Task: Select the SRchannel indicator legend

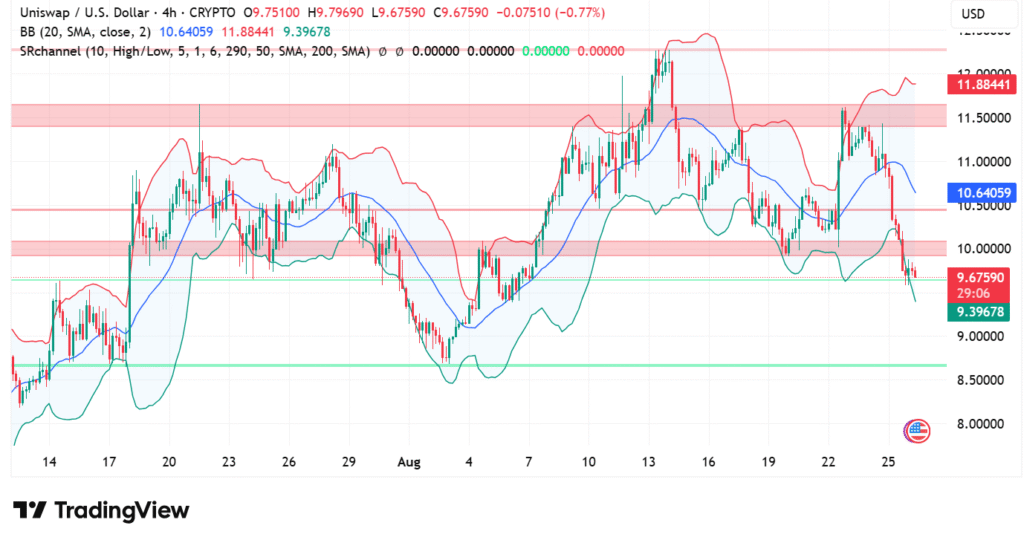Action: (195, 51)
